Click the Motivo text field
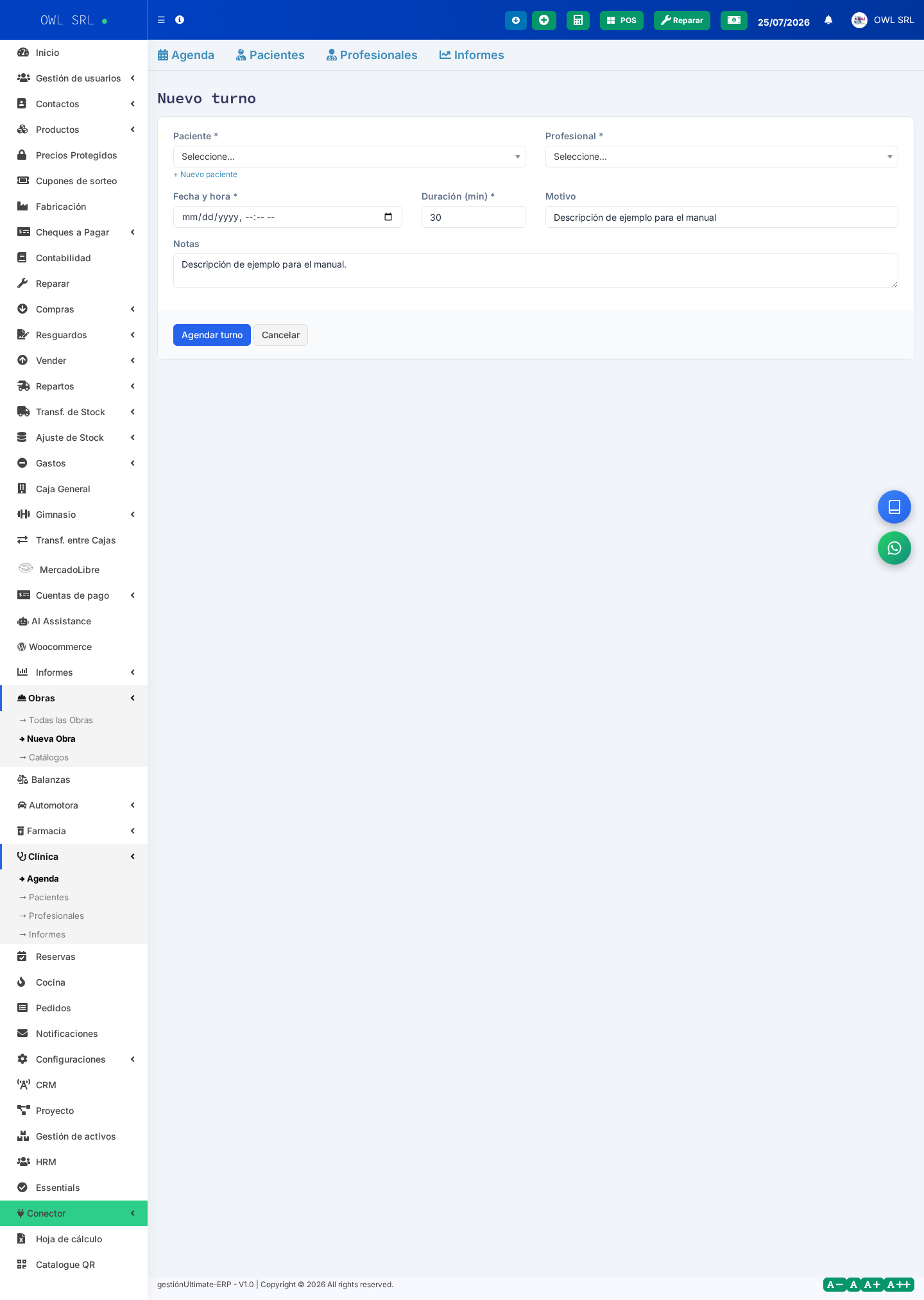This screenshot has height=1300, width=924. [722, 217]
